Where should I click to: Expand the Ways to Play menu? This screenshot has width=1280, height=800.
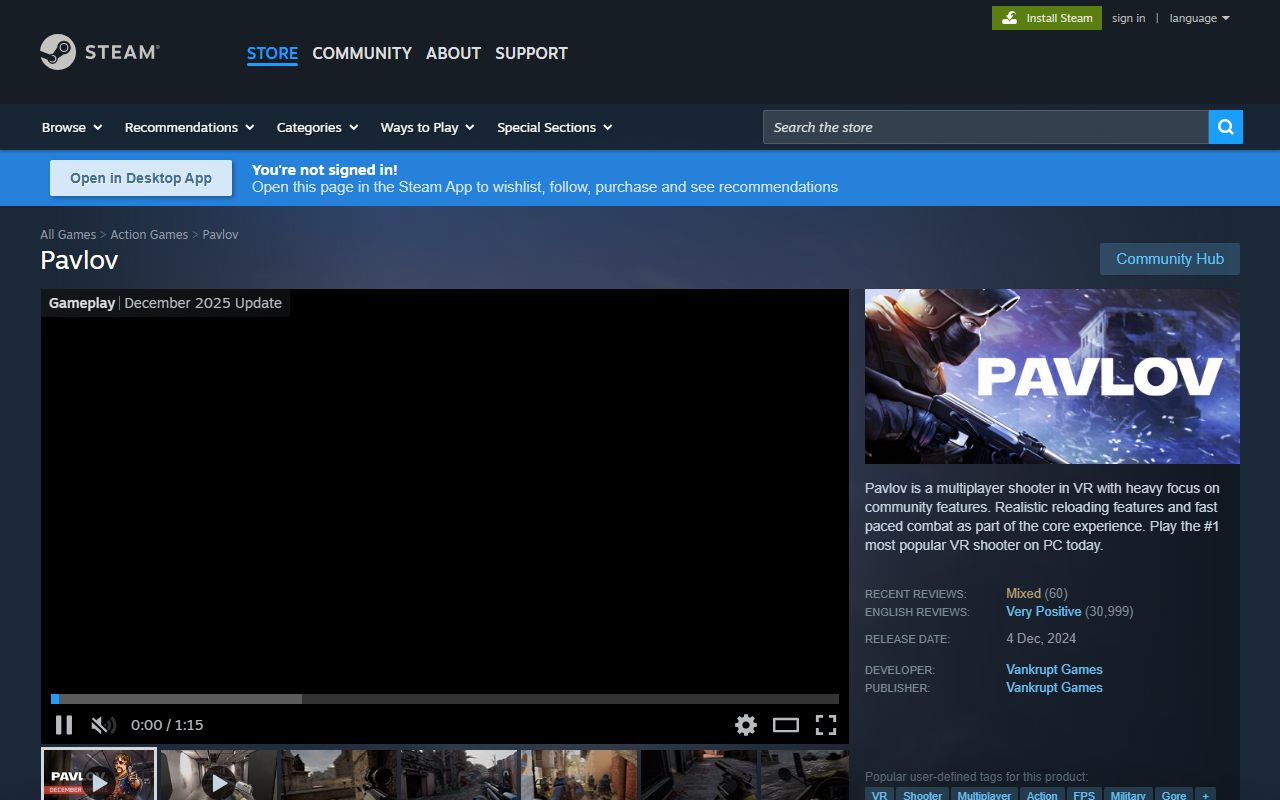pos(428,127)
